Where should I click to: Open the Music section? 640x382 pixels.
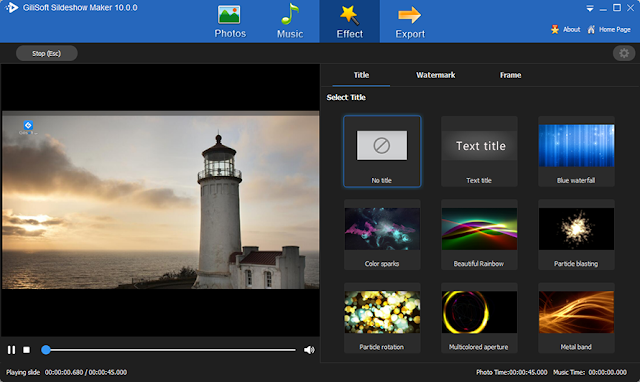coord(290,22)
